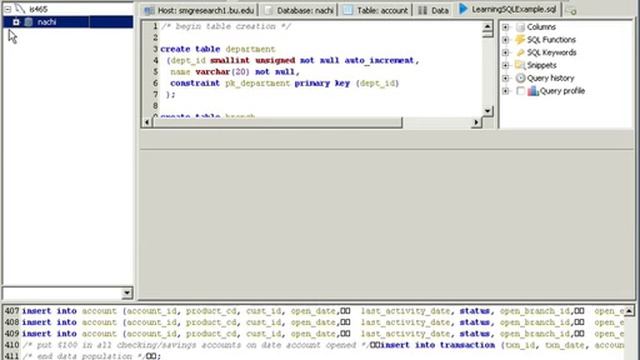The width and height of the screenshot is (640, 360).
Task: Open the database filter dropdown arrow
Action: click(x=127, y=293)
